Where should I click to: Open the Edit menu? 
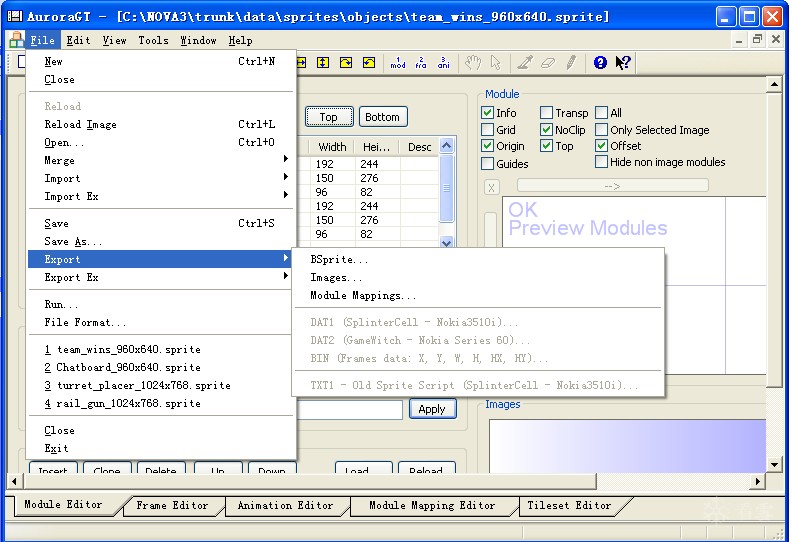click(x=78, y=40)
